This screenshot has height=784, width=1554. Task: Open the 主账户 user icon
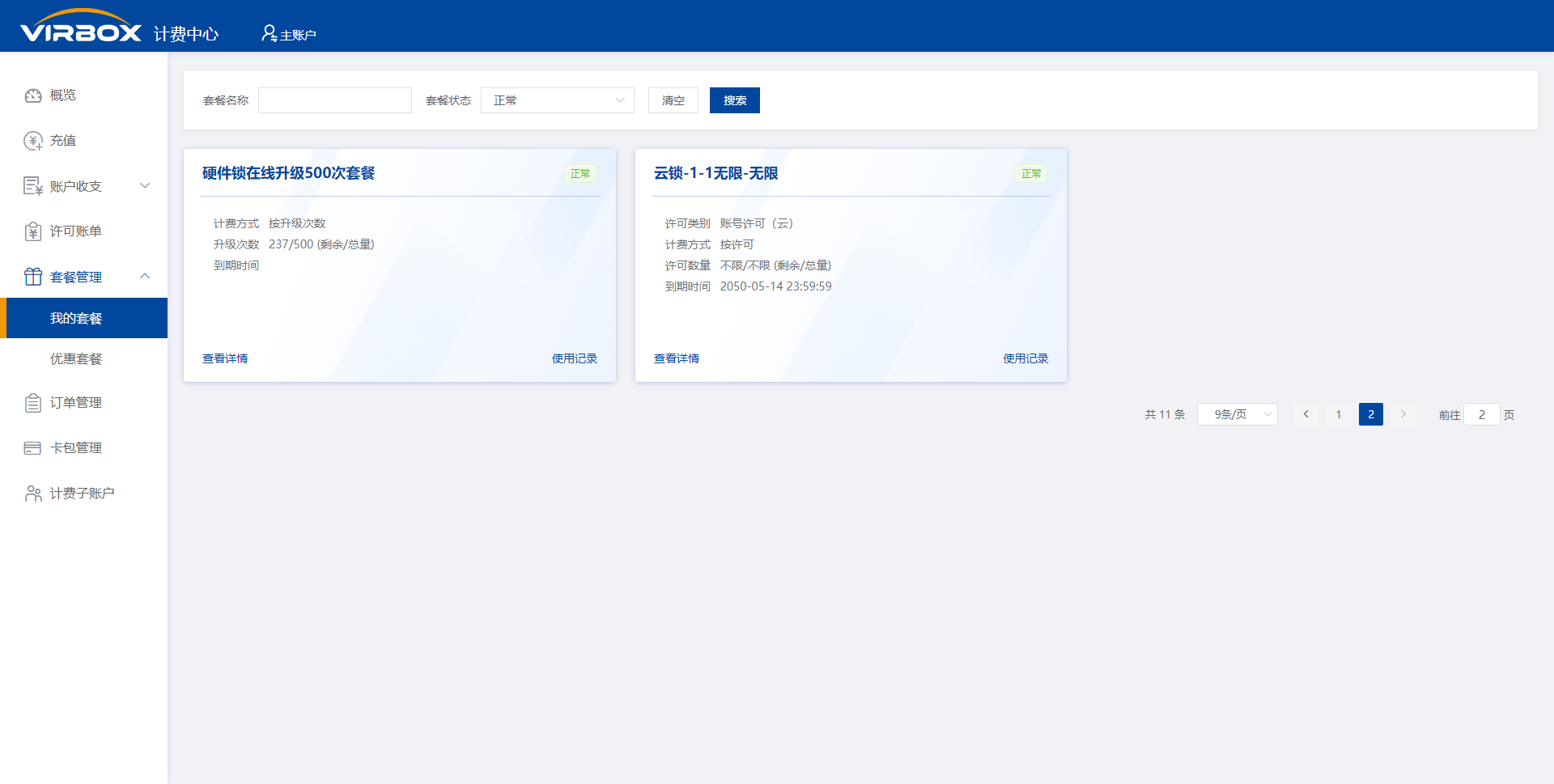pyautogui.click(x=269, y=33)
